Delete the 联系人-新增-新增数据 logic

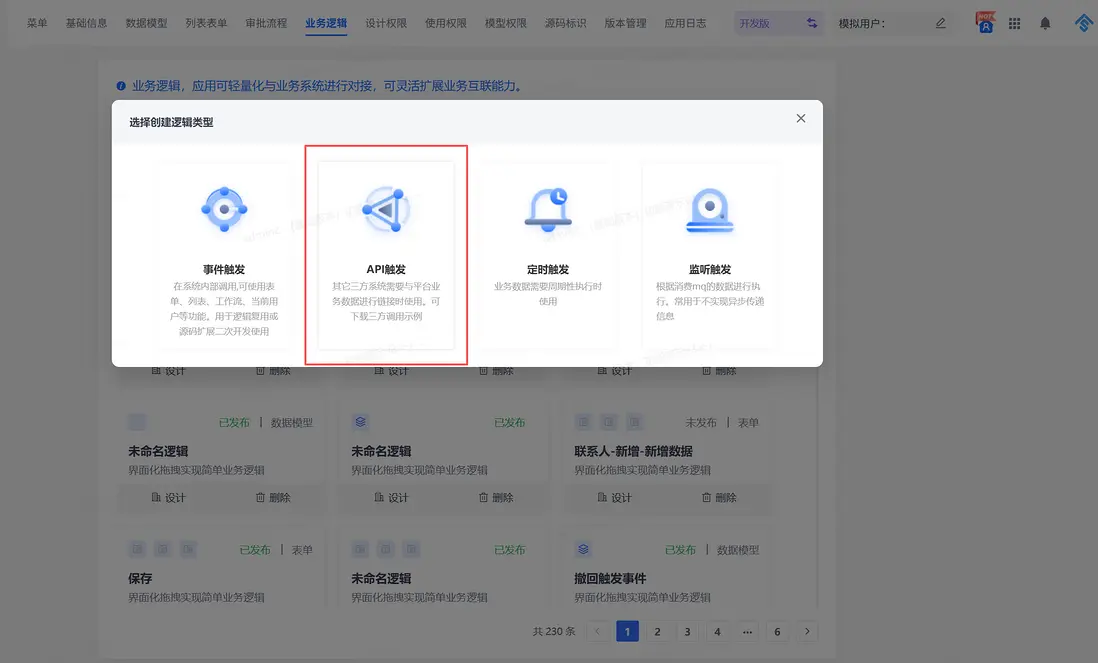(x=719, y=498)
